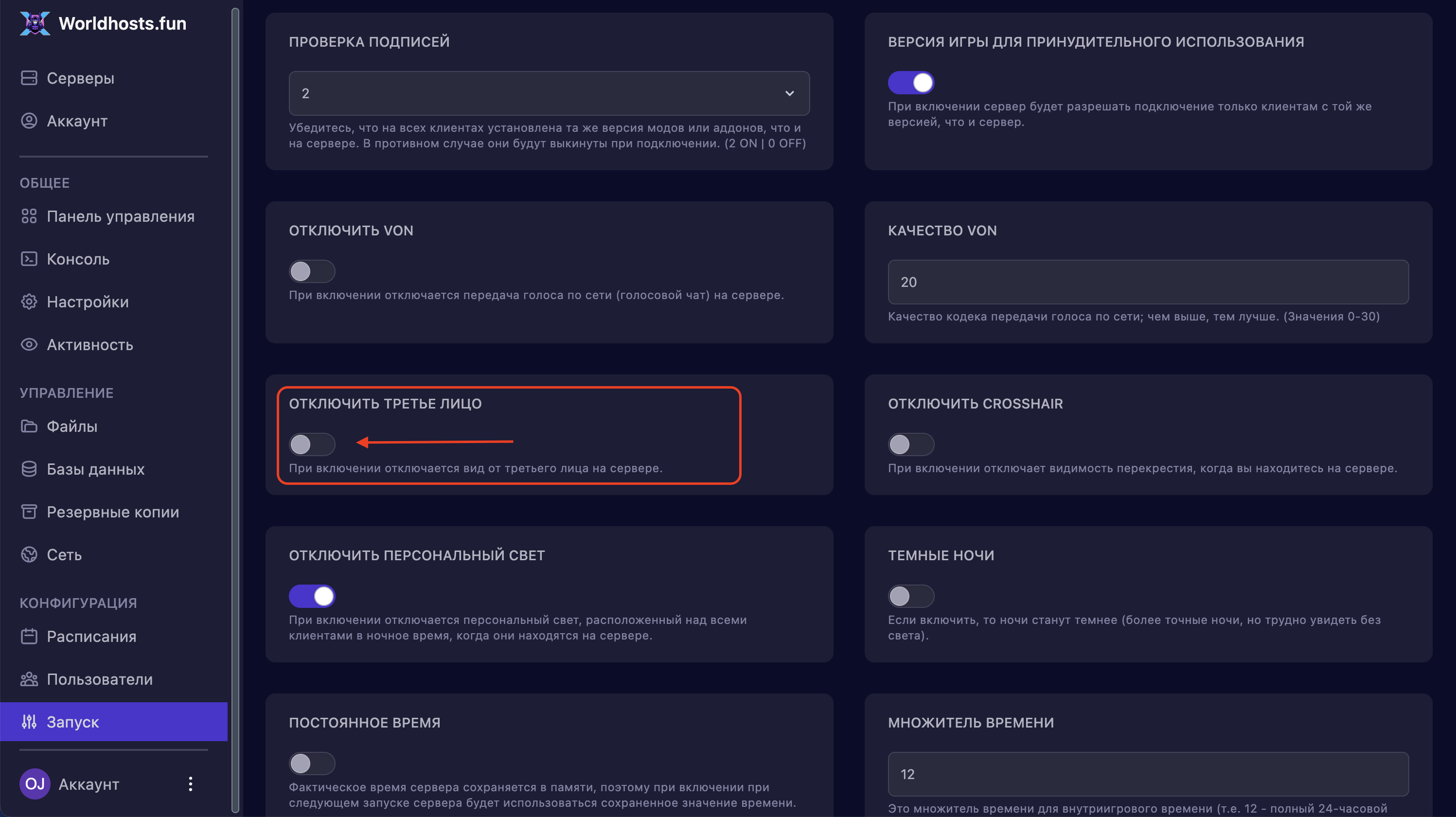Open the Расписания section
The width and height of the screenshot is (1456, 817).
point(91,637)
